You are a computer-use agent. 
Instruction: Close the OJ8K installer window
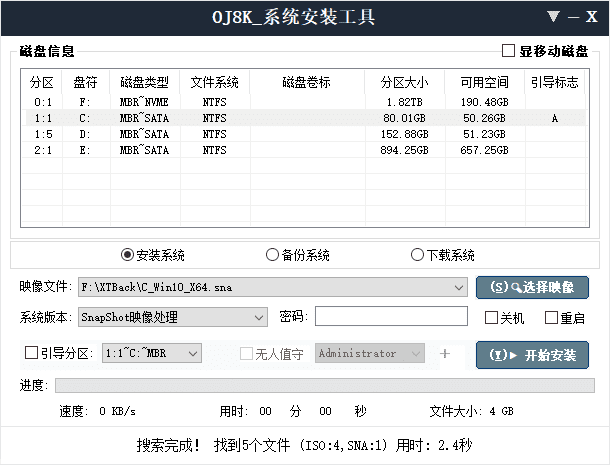[x=592, y=18]
